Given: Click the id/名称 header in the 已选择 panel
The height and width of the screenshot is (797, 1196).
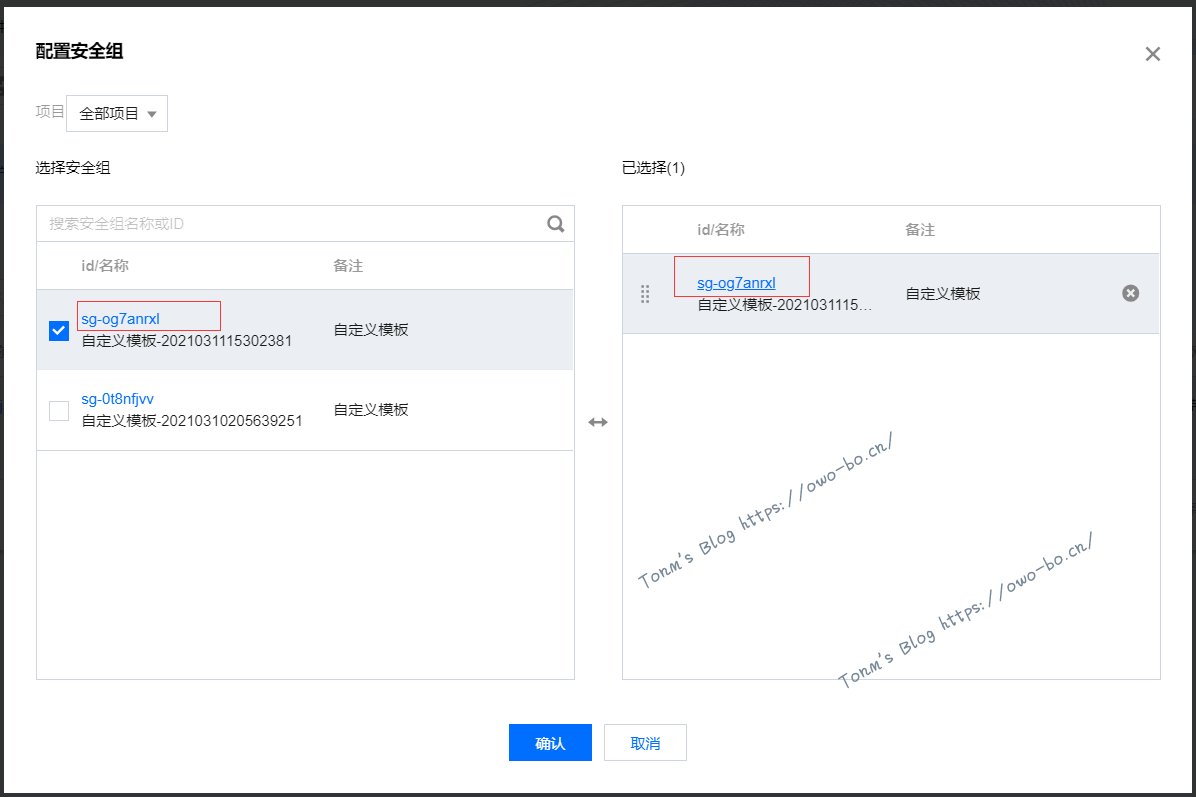Looking at the screenshot, I should pyautogui.click(x=721, y=230).
